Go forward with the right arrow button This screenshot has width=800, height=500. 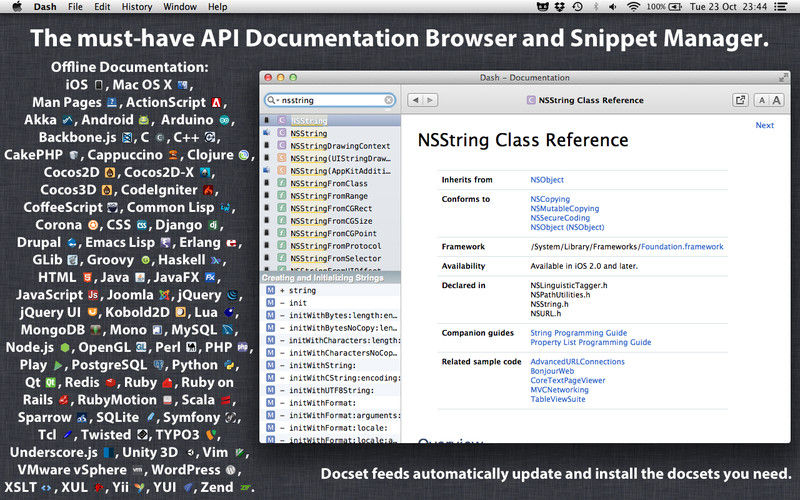tap(430, 100)
